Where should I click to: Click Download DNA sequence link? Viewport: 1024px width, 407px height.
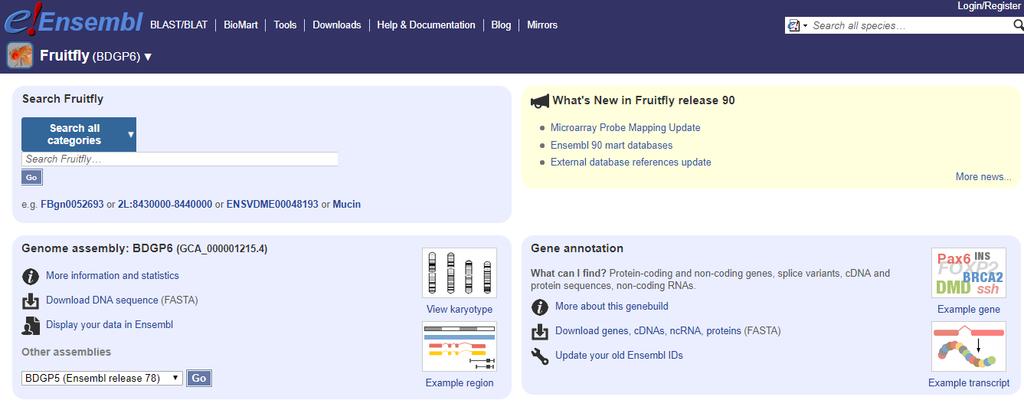tap(102, 300)
